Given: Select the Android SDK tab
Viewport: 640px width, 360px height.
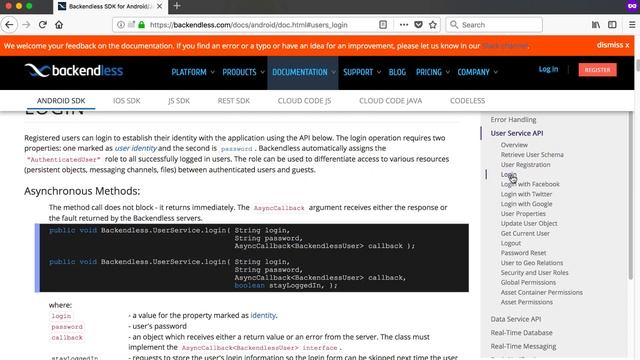Looking at the screenshot, I should point(61,100).
